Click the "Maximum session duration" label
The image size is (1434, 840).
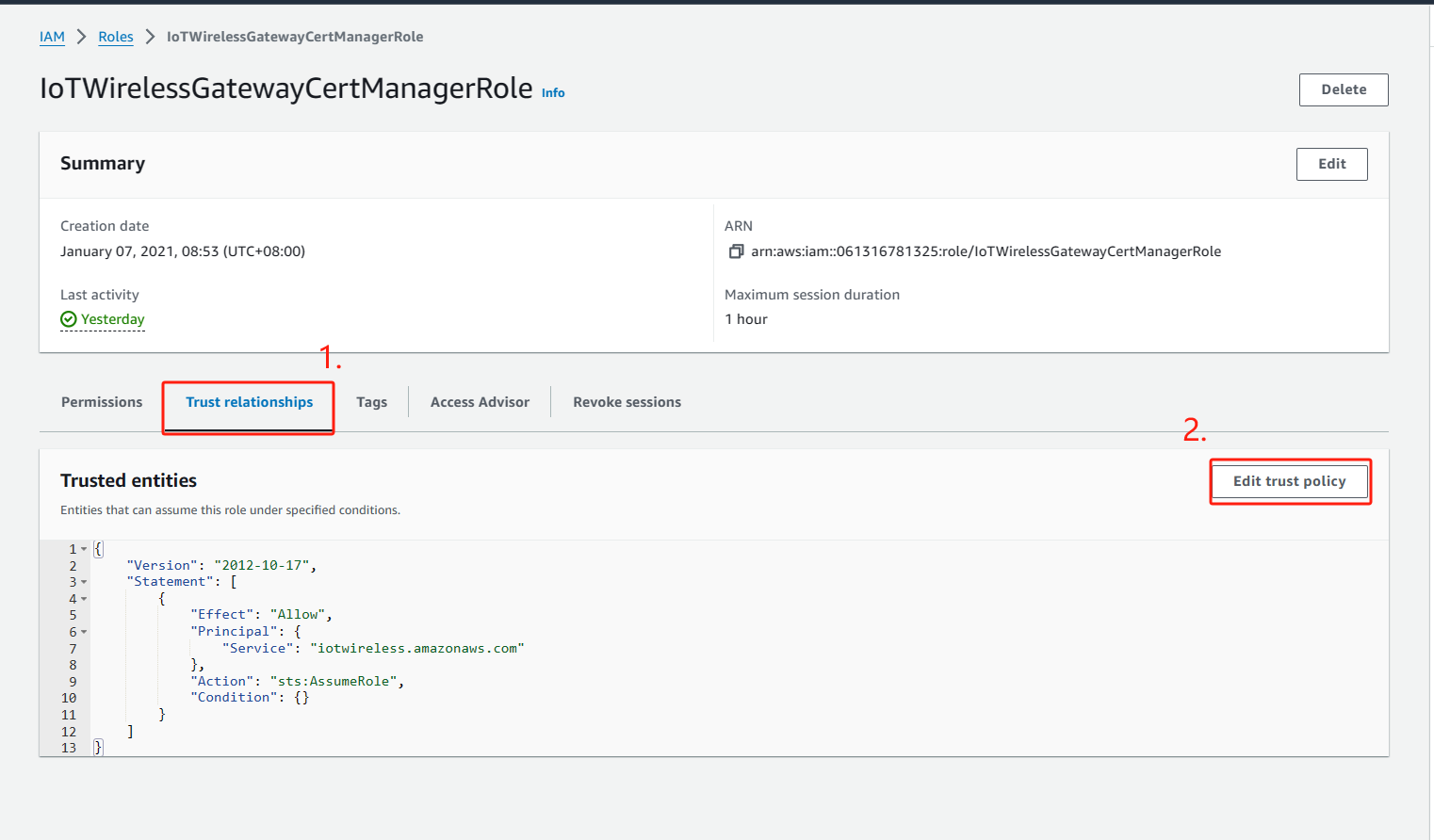coord(812,295)
